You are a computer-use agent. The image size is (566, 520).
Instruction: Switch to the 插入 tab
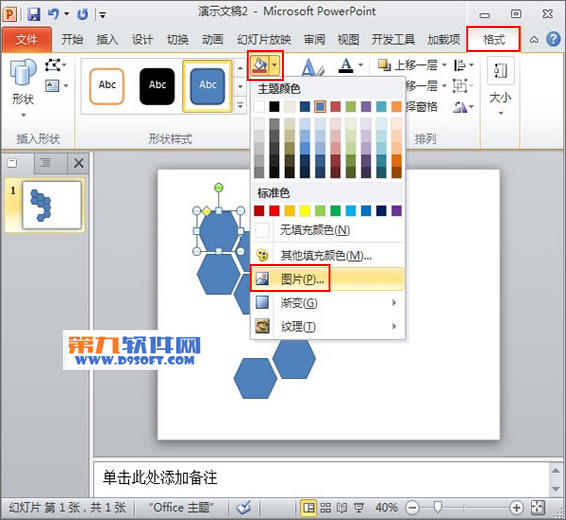[x=107, y=39]
